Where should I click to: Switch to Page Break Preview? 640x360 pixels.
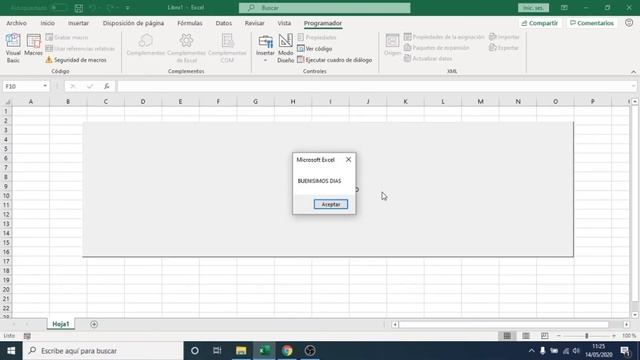point(544,336)
